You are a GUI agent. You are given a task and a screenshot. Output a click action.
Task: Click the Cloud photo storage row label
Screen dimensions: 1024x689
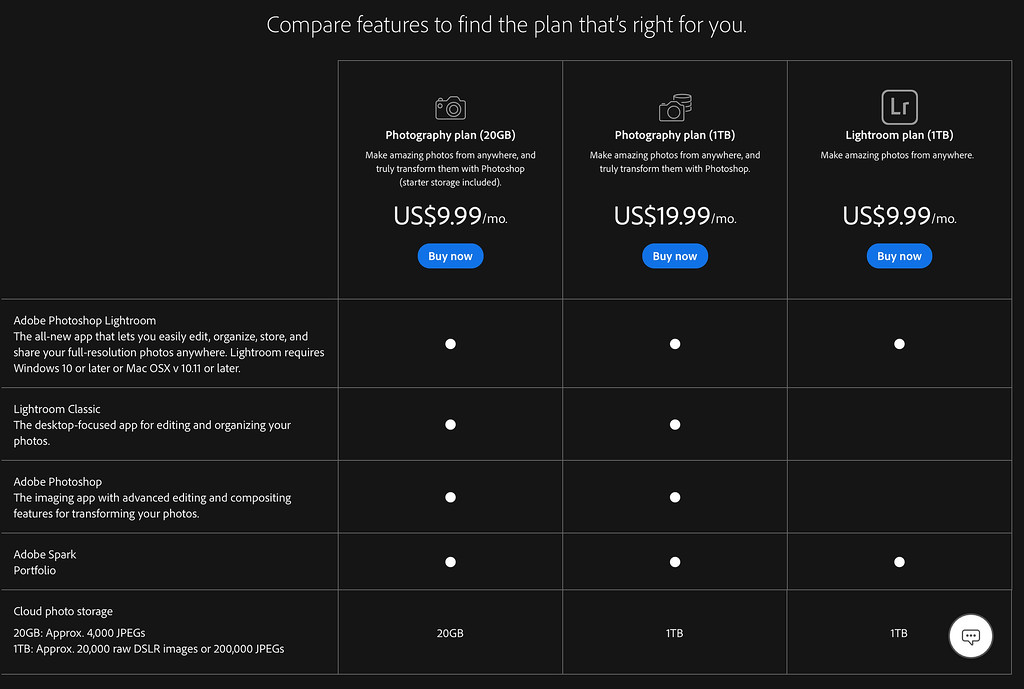pos(63,611)
